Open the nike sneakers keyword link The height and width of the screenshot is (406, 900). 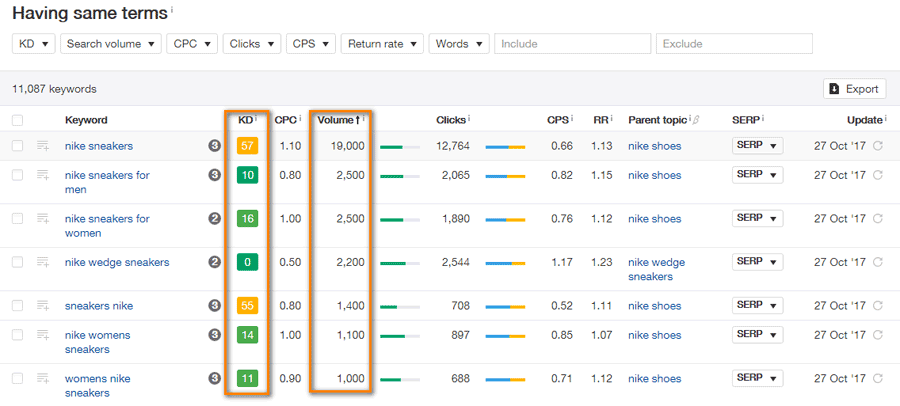(99, 146)
